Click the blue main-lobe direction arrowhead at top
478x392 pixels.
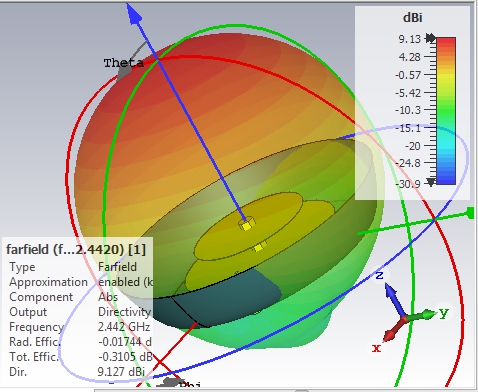(134, 13)
